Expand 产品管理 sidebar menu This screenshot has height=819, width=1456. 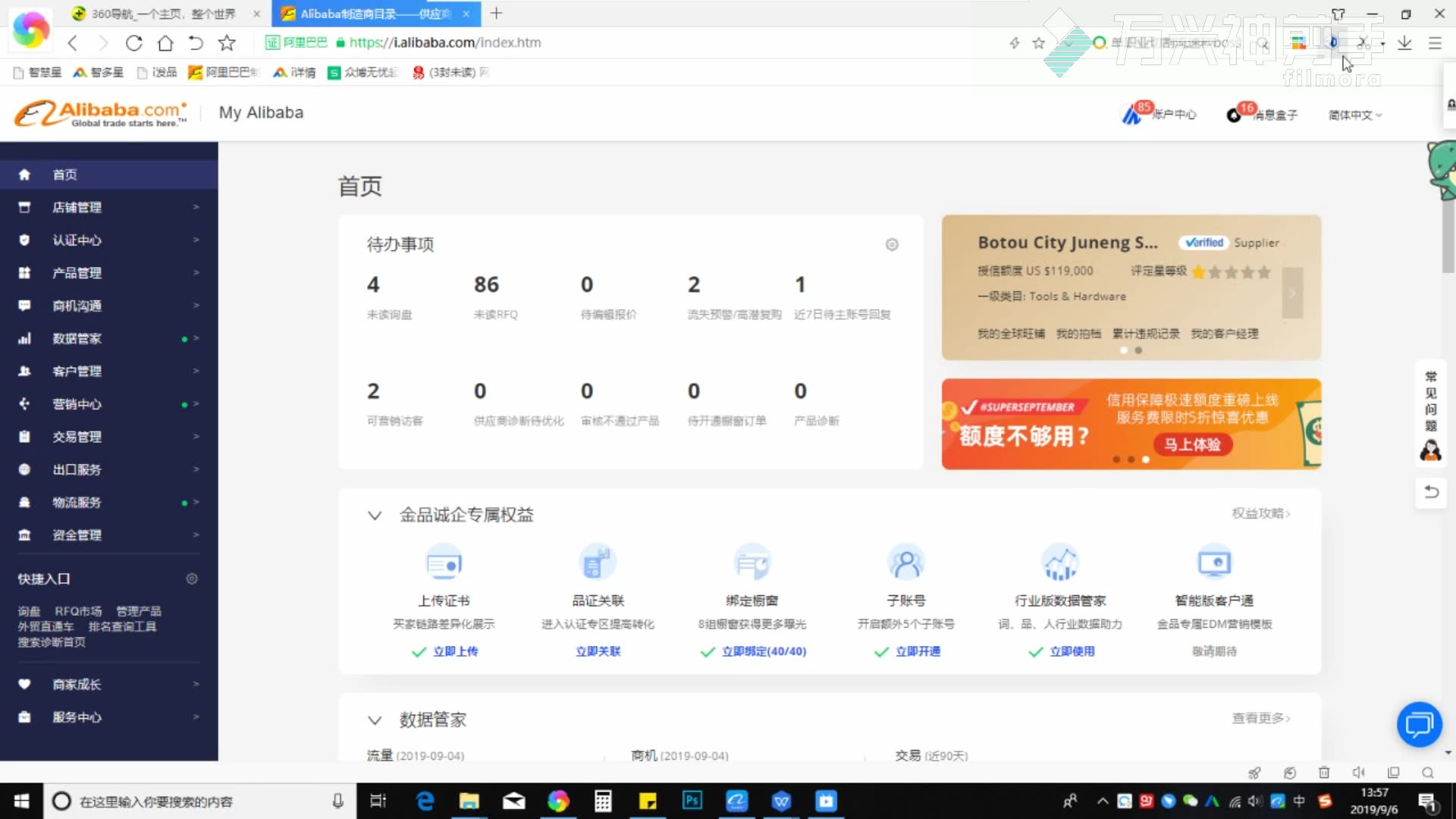109,273
